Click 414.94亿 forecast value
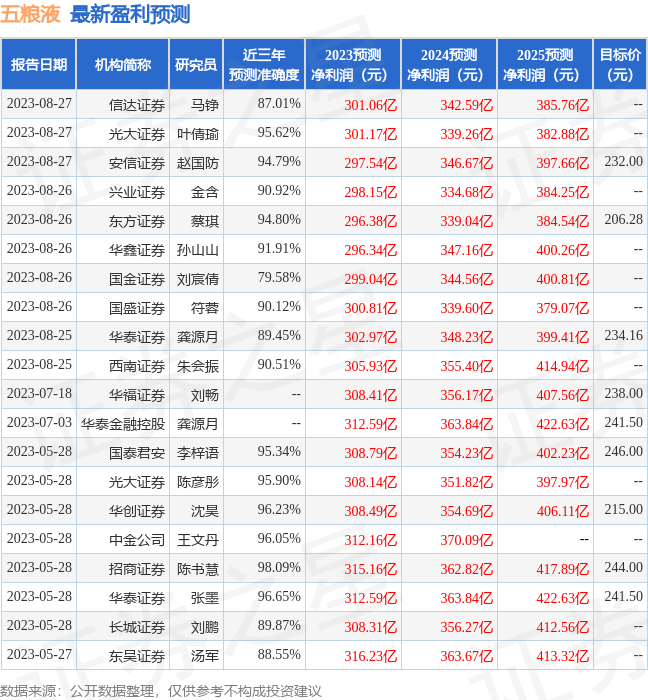Image resolution: width=648 pixels, height=700 pixels. pyautogui.click(x=563, y=367)
